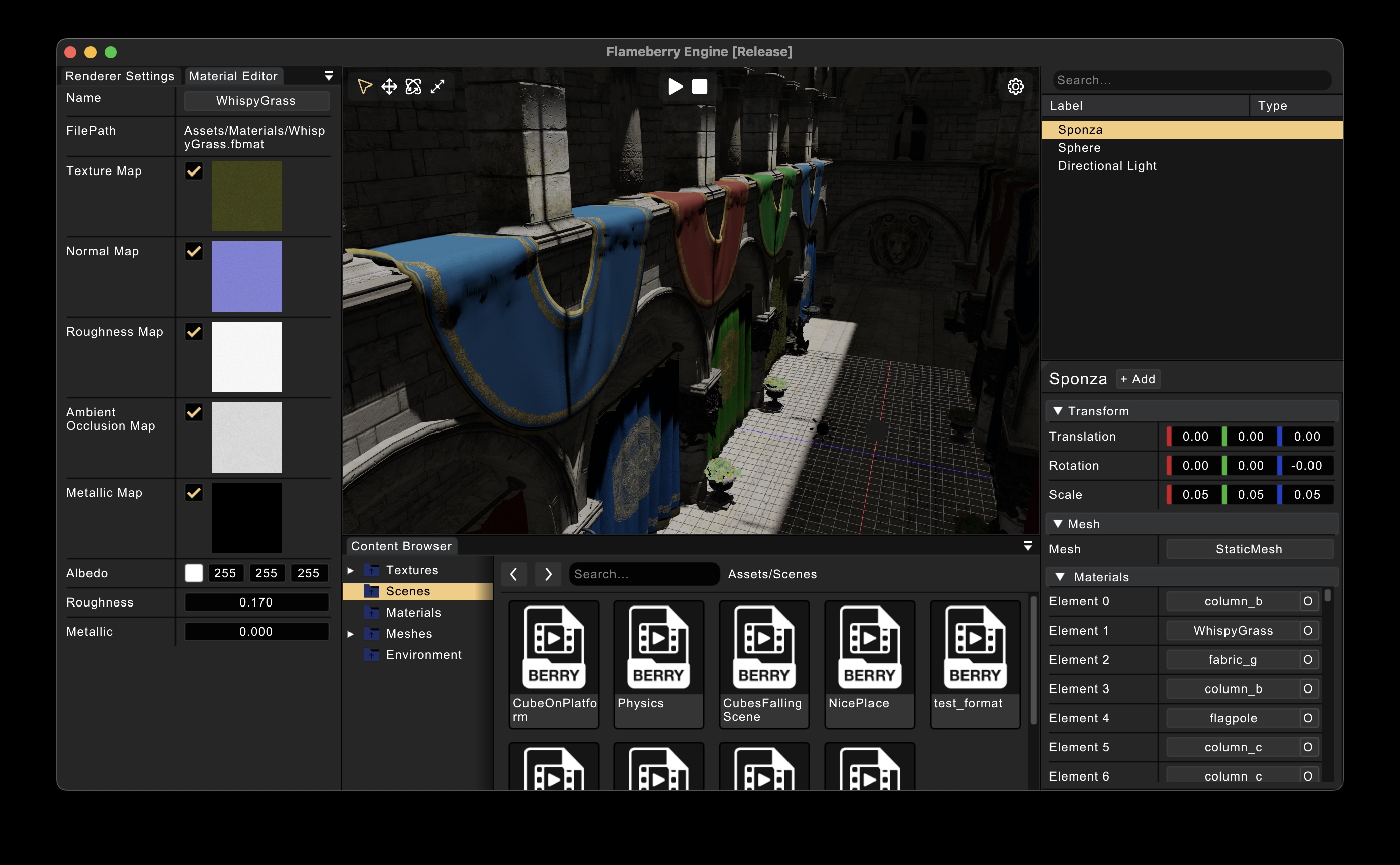The image size is (1400, 865).
Task: Select the test_format scene file icon
Action: point(975,648)
